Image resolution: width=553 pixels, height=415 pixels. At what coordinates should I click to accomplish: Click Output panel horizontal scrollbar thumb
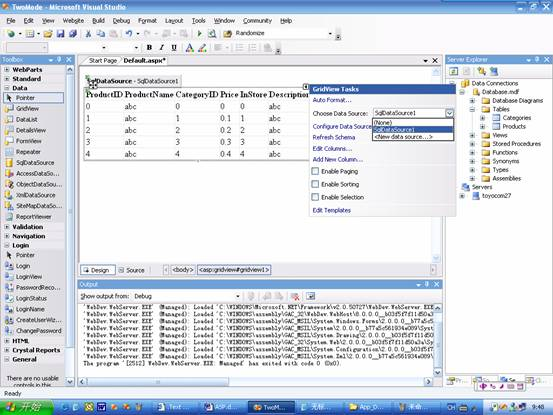tap(158, 382)
